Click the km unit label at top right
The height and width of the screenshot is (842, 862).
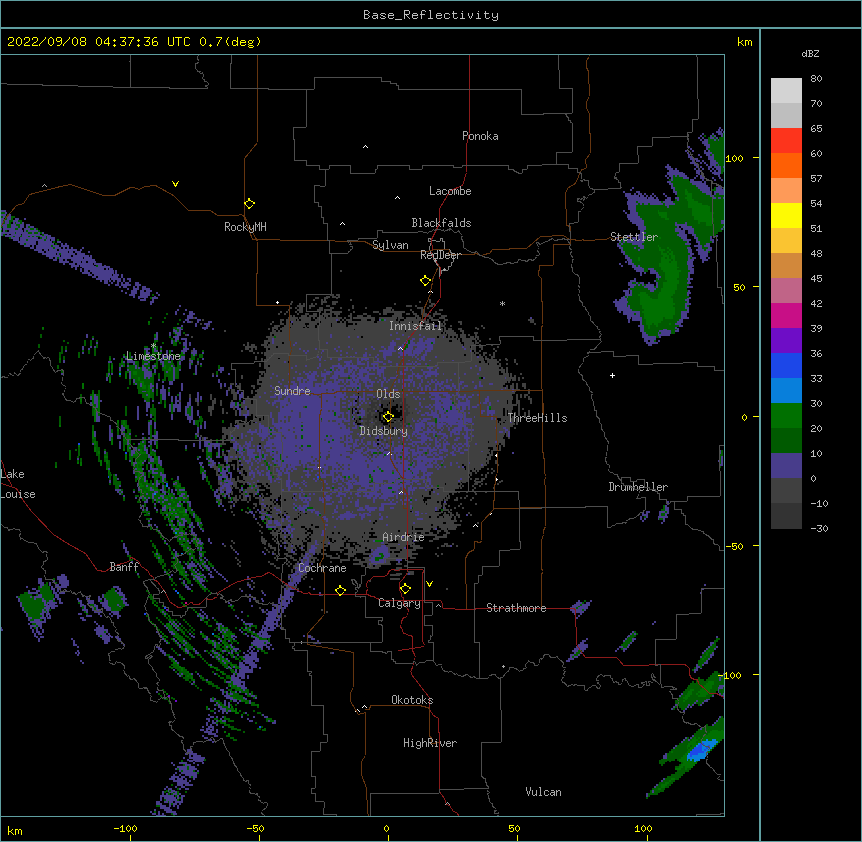pos(745,42)
